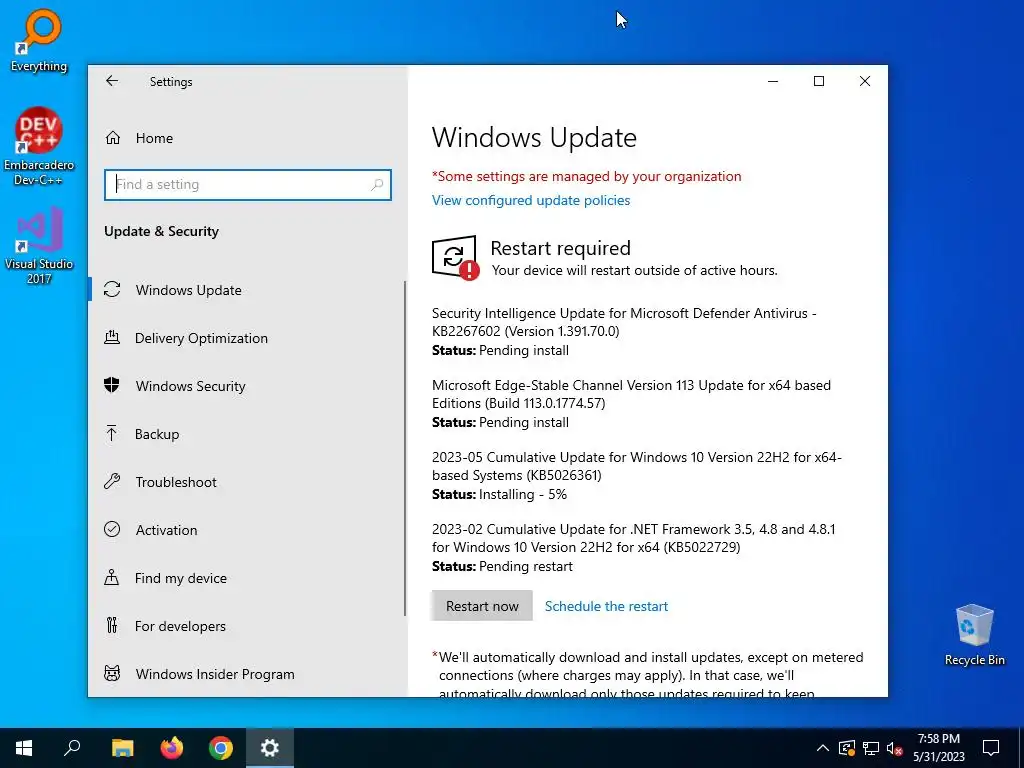The width and height of the screenshot is (1024, 768).
Task: Click the muted volume tray icon
Action: [x=894, y=748]
